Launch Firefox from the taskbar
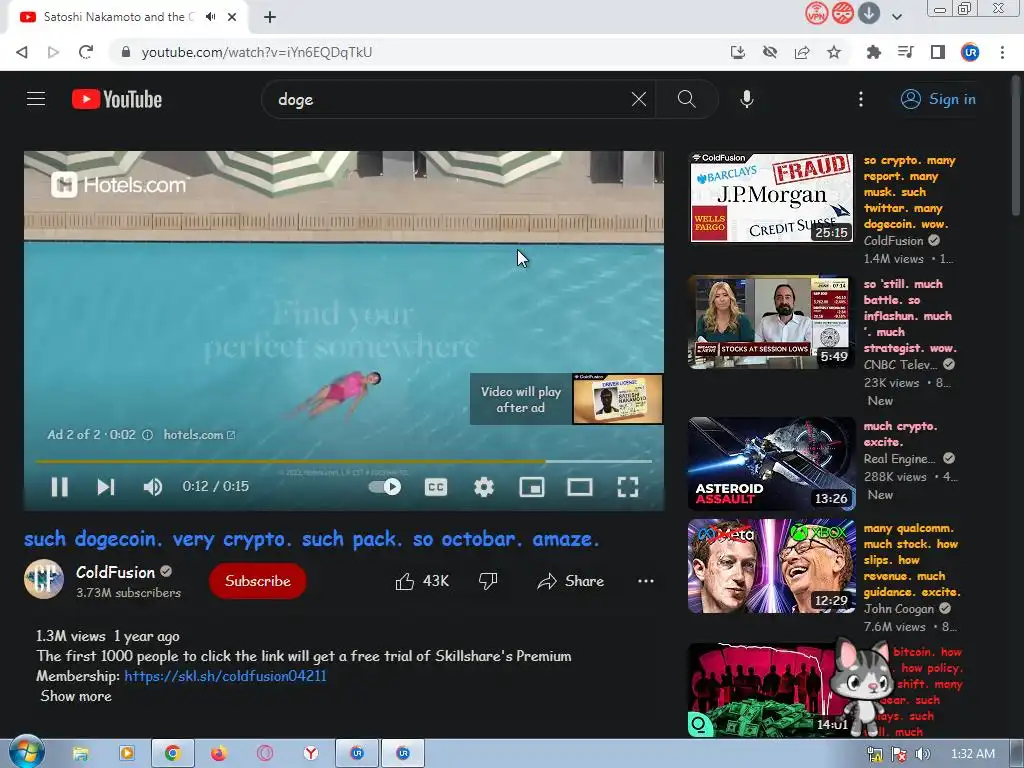Image resolution: width=1024 pixels, height=768 pixels. pyautogui.click(x=218, y=754)
